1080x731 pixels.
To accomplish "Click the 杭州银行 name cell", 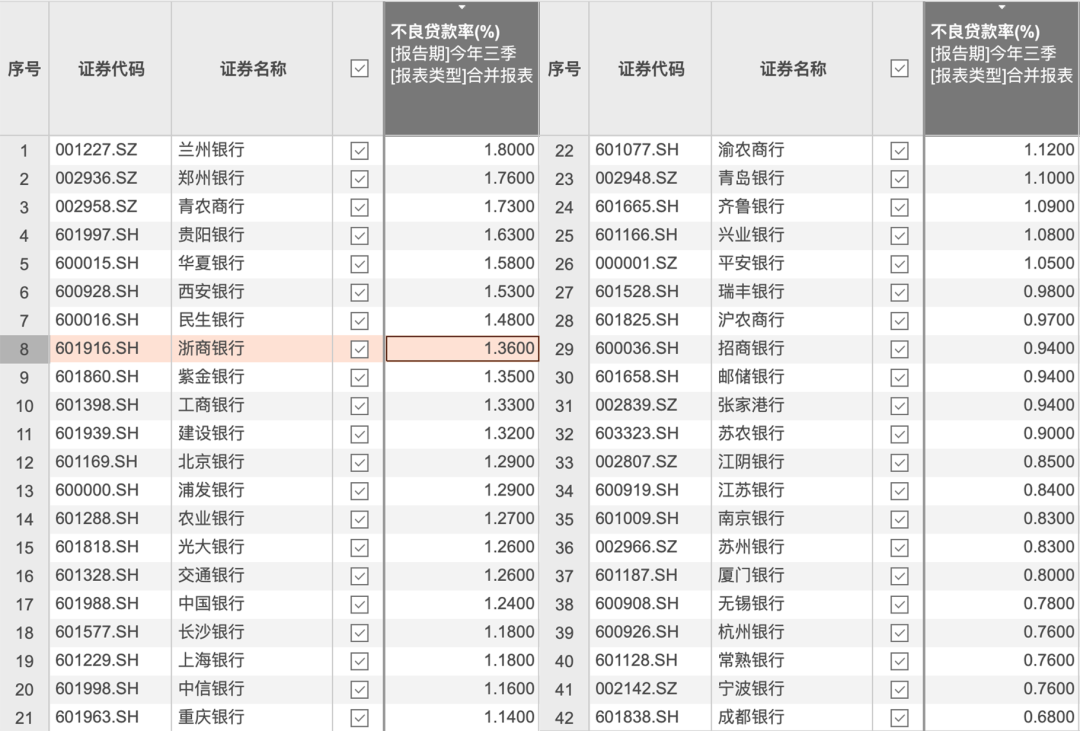I will pyautogui.click(x=791, y=632).
